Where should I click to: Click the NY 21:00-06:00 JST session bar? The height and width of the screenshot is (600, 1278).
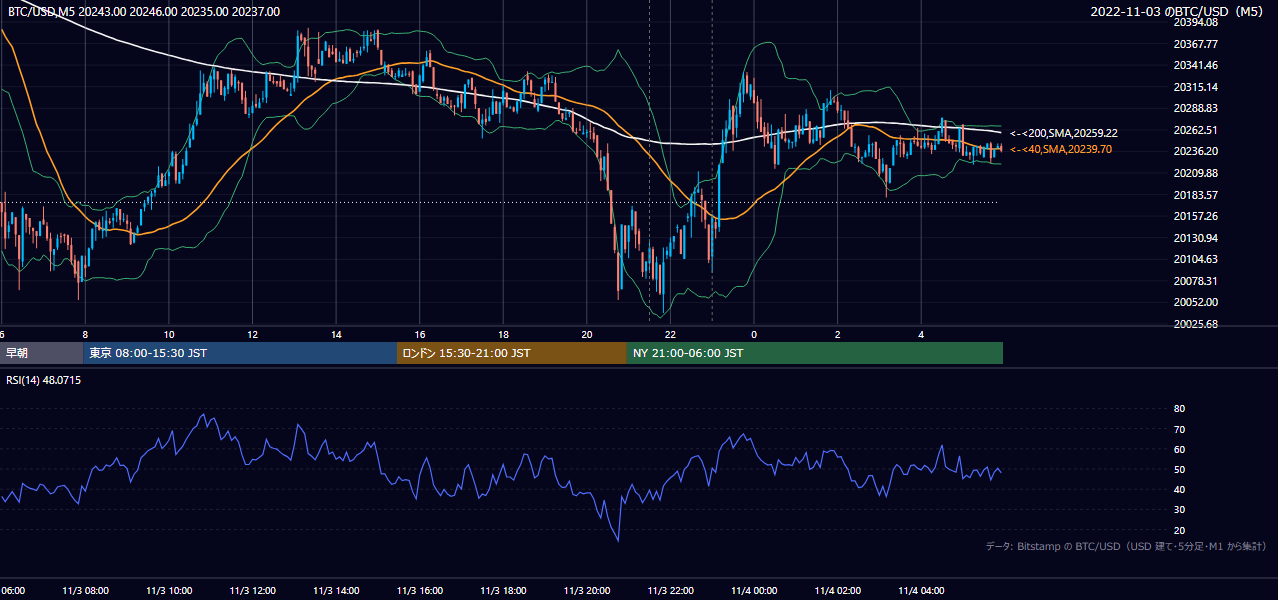815,353
